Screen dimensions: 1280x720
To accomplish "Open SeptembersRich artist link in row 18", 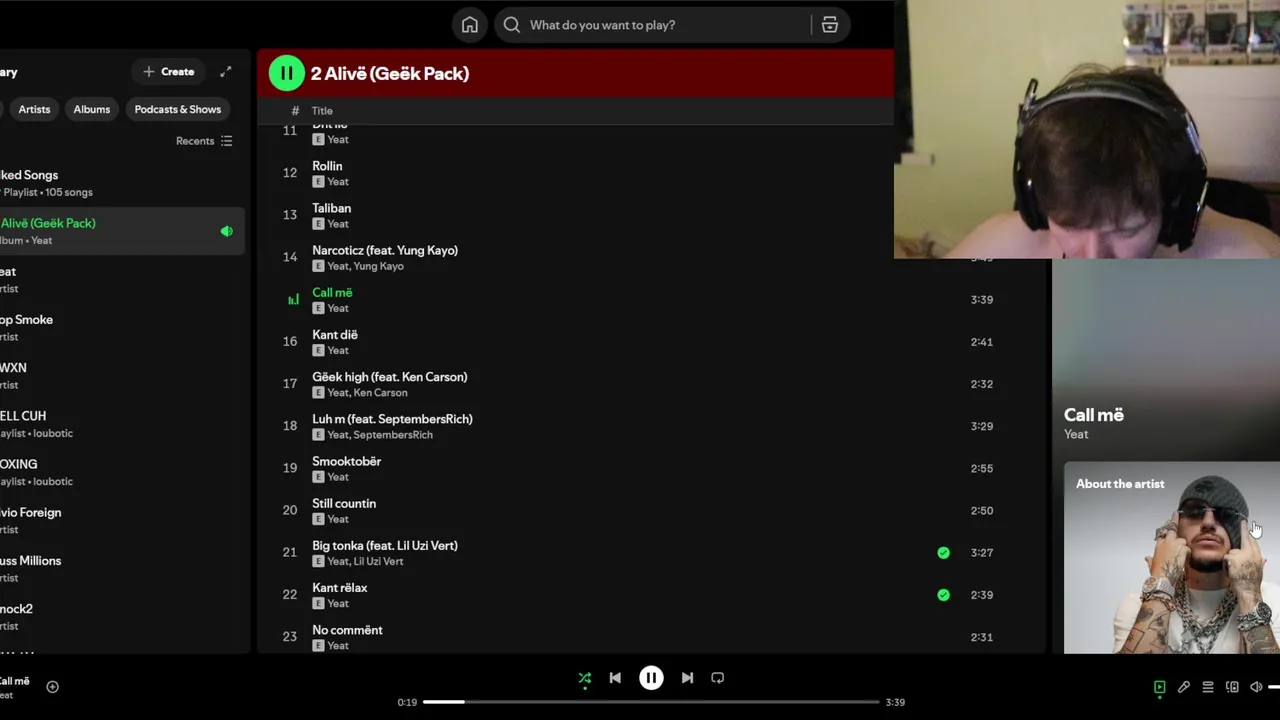I will [394, 435].
